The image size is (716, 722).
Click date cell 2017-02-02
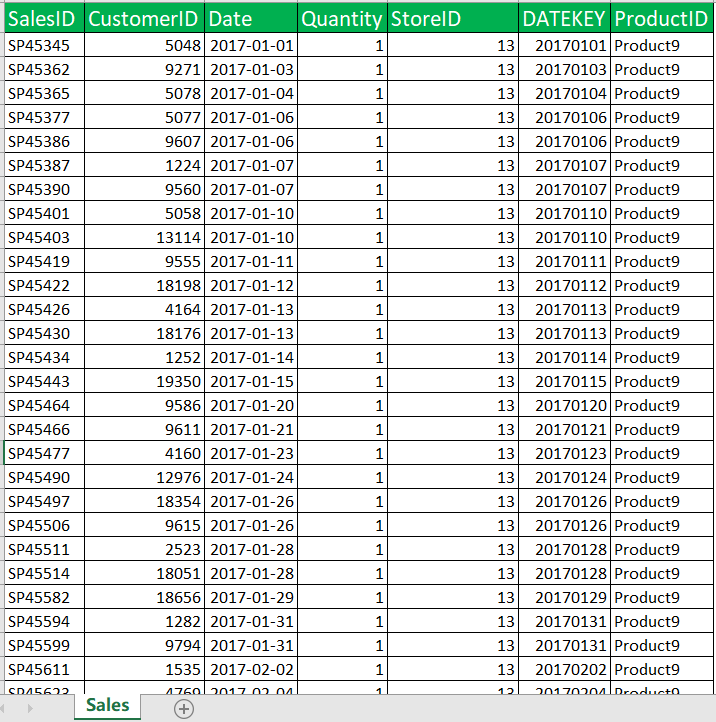point(251,669)
